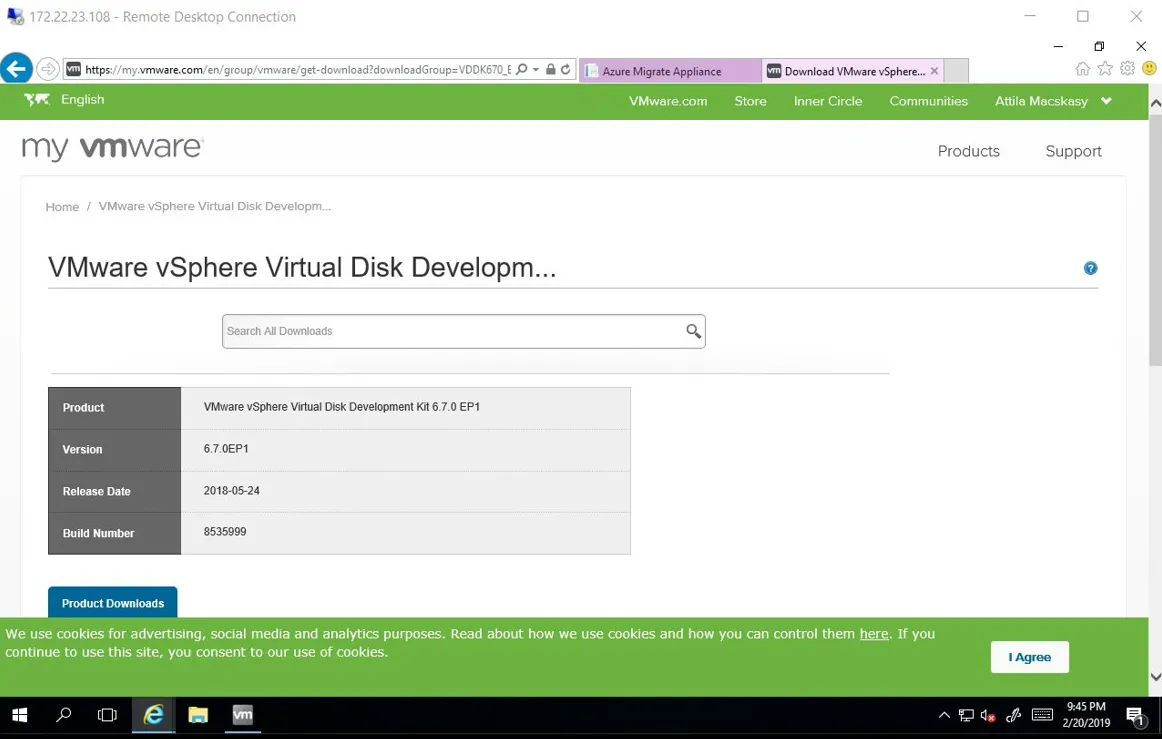Open Communities link
This screenshot has height=739, width=1162.
pos(928,101)
